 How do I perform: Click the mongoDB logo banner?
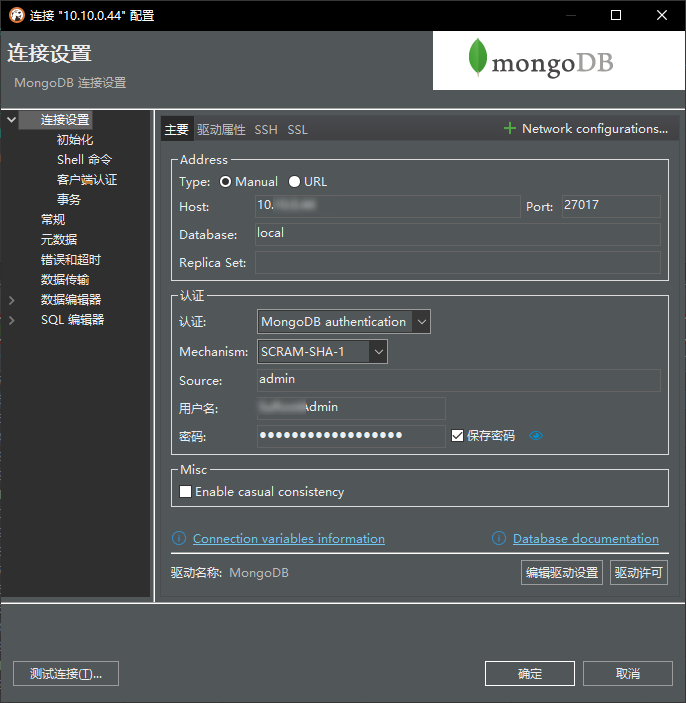click(559, 61)
